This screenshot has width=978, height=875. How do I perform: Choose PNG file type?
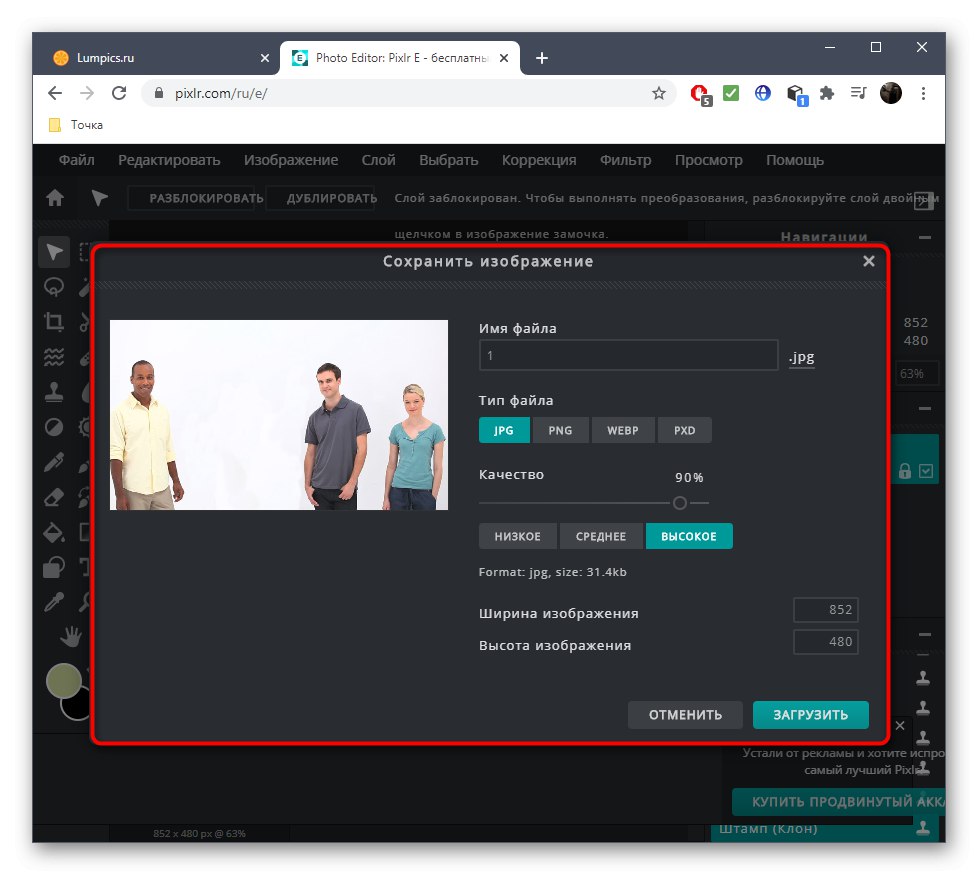(560, 430)
